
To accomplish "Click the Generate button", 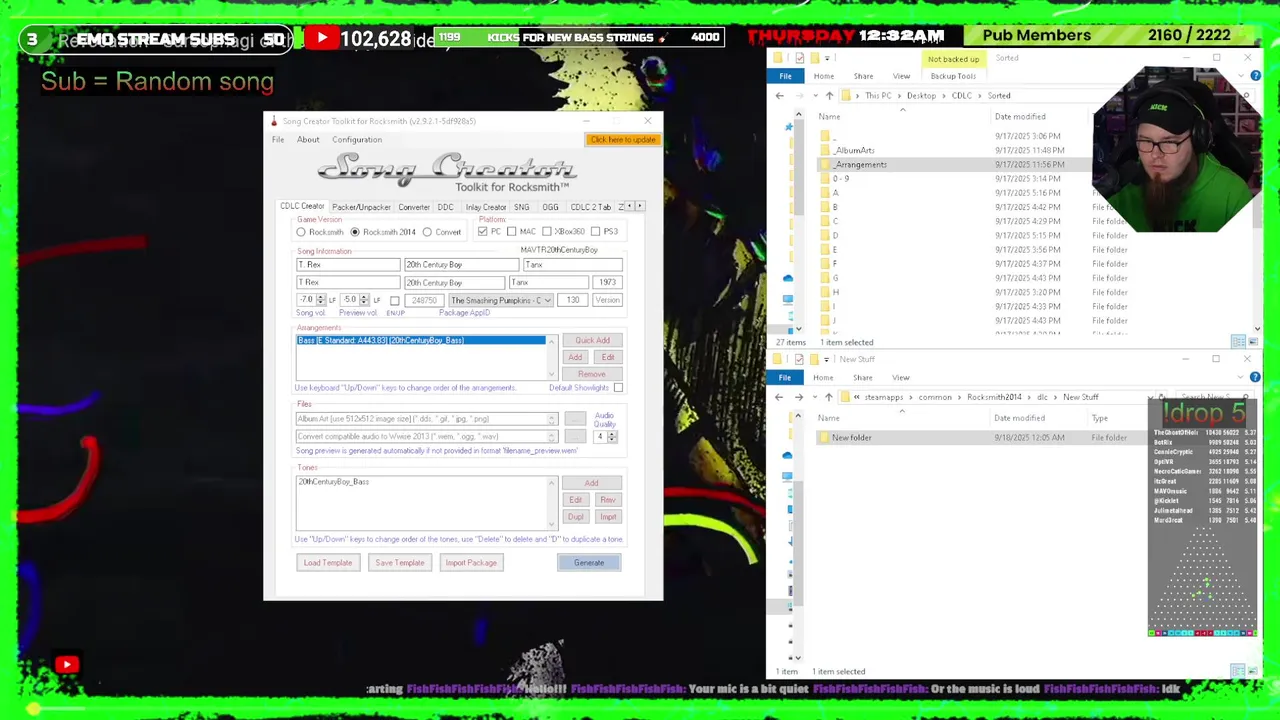I will (x=589, y=563).
